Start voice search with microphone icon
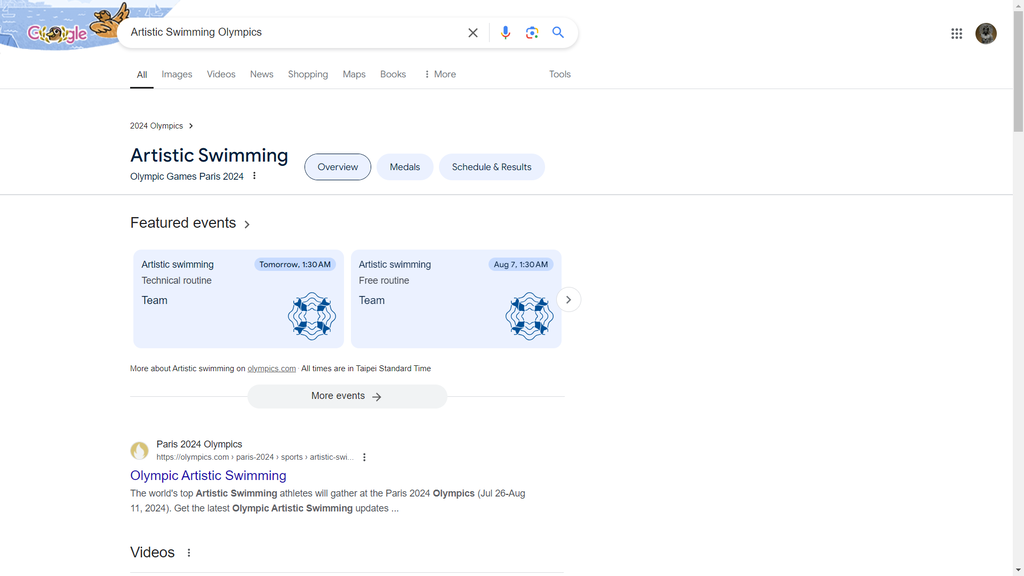The width and height of the screenshot is (1024, 576). [x=505, y=33]
